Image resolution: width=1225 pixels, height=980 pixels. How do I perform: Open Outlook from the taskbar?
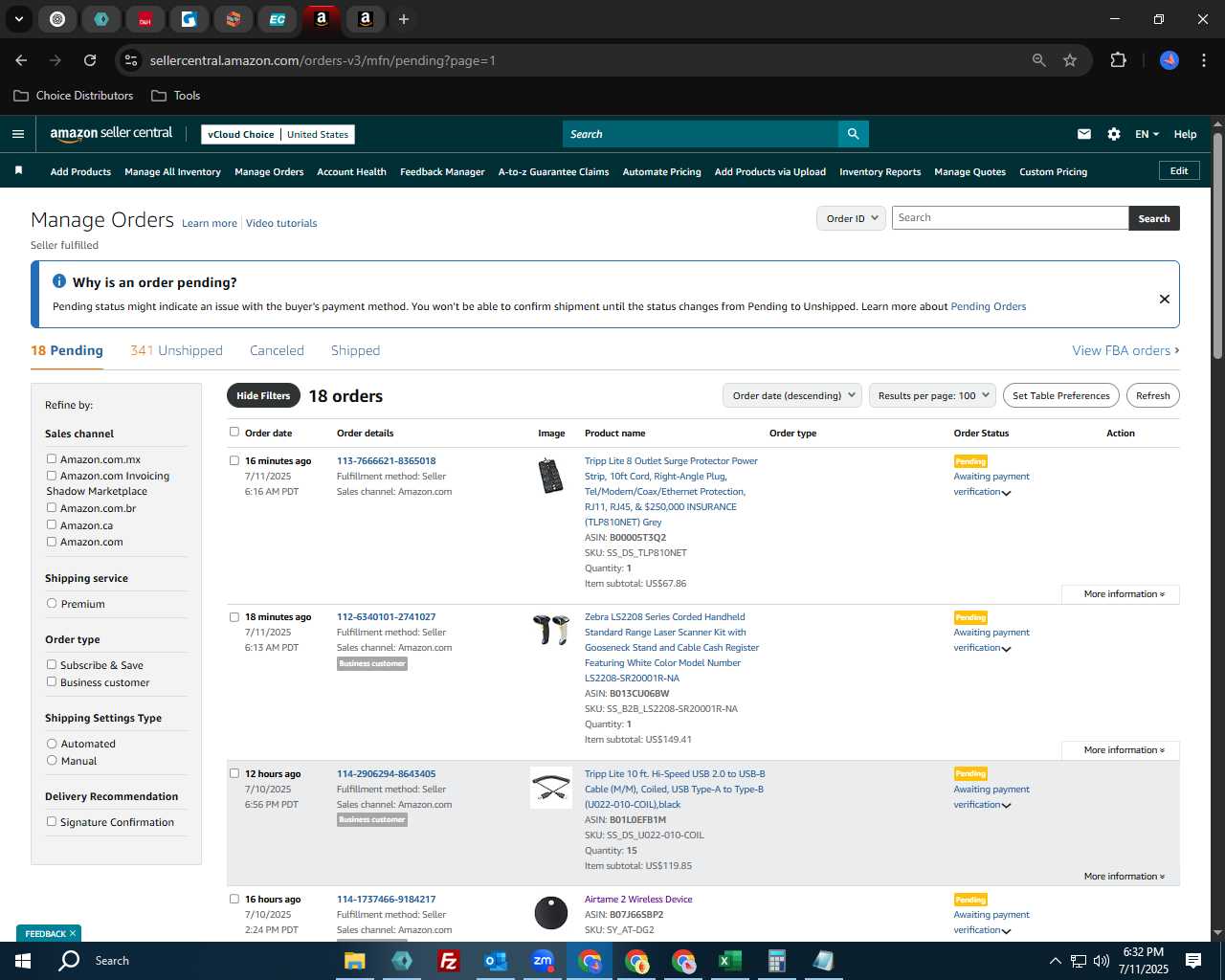coord(495,961)
